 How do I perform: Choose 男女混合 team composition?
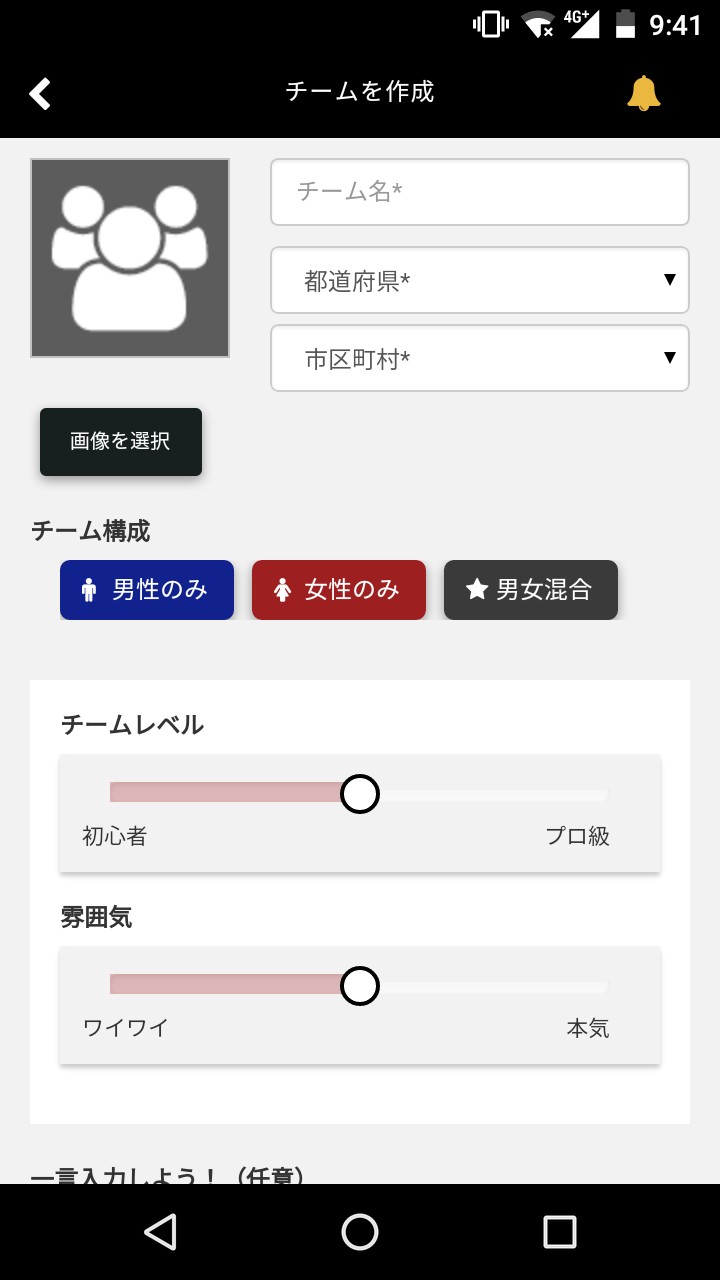[531, 590]
